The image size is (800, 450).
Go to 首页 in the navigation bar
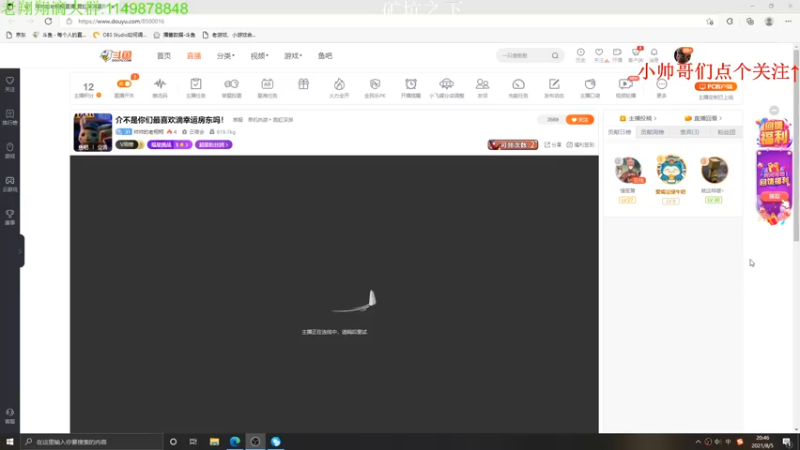click(x=164, y=56)
